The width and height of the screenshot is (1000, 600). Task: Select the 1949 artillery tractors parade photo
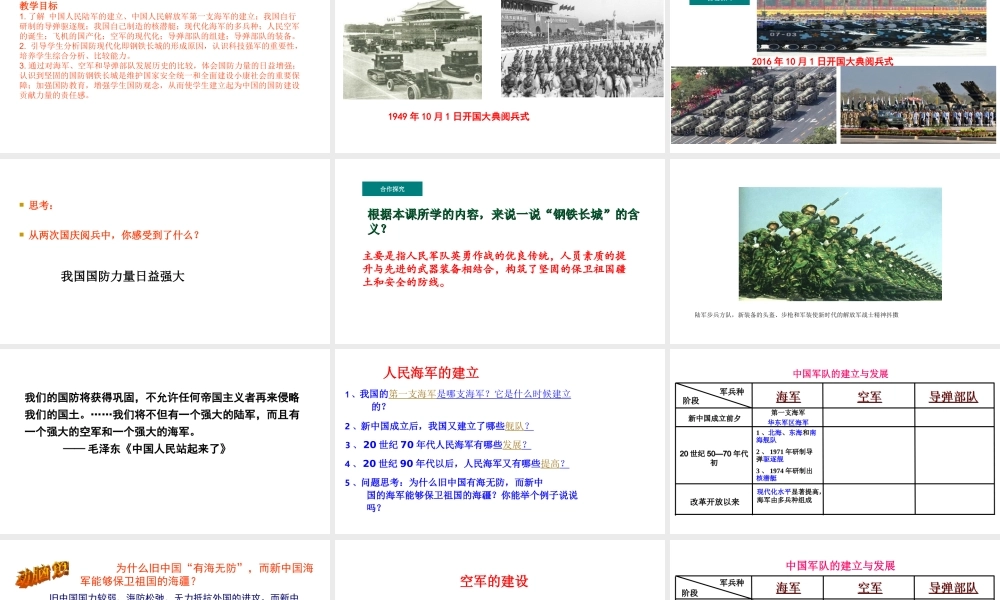point(413,50)
